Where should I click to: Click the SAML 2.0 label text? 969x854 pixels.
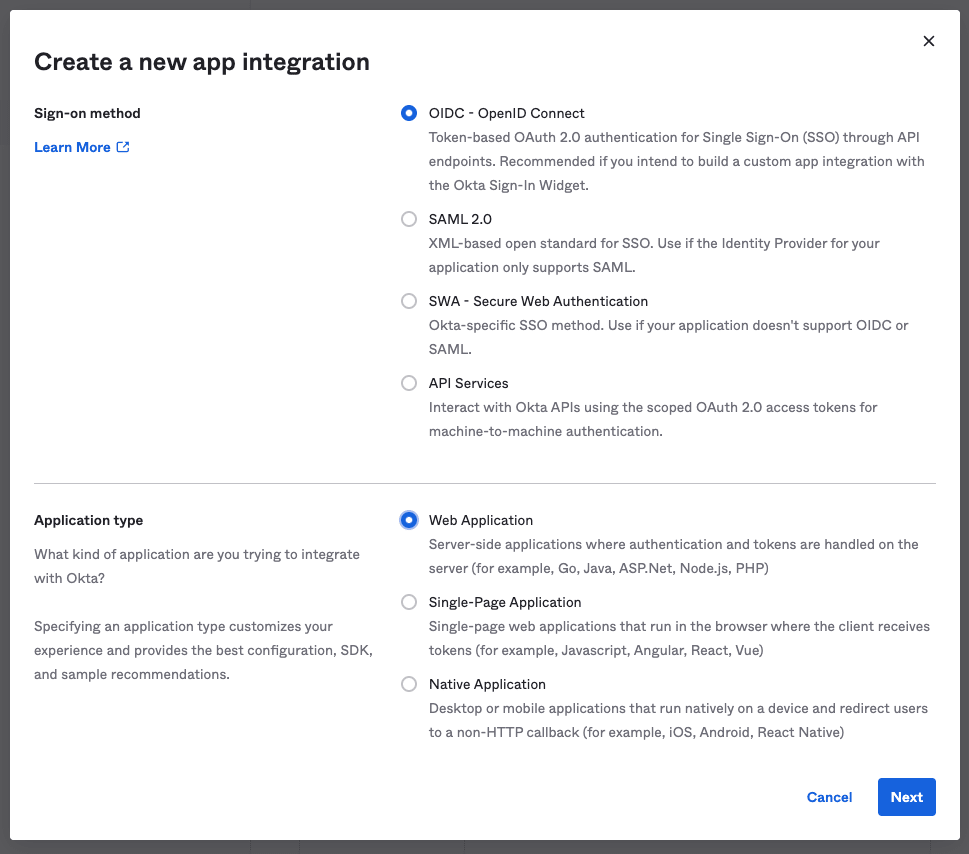(460, 219)
